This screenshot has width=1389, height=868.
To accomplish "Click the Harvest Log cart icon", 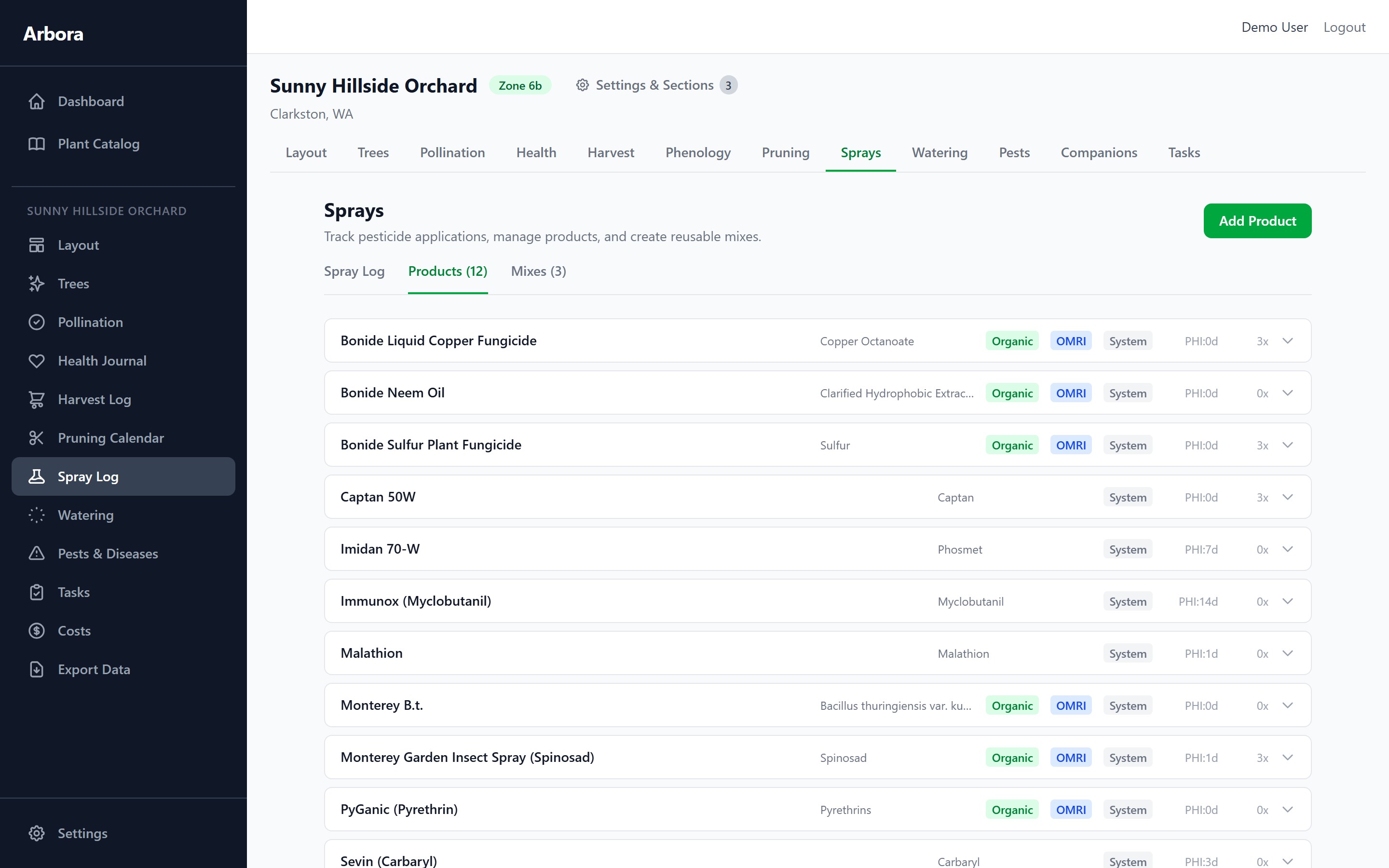I will (37, 400).
